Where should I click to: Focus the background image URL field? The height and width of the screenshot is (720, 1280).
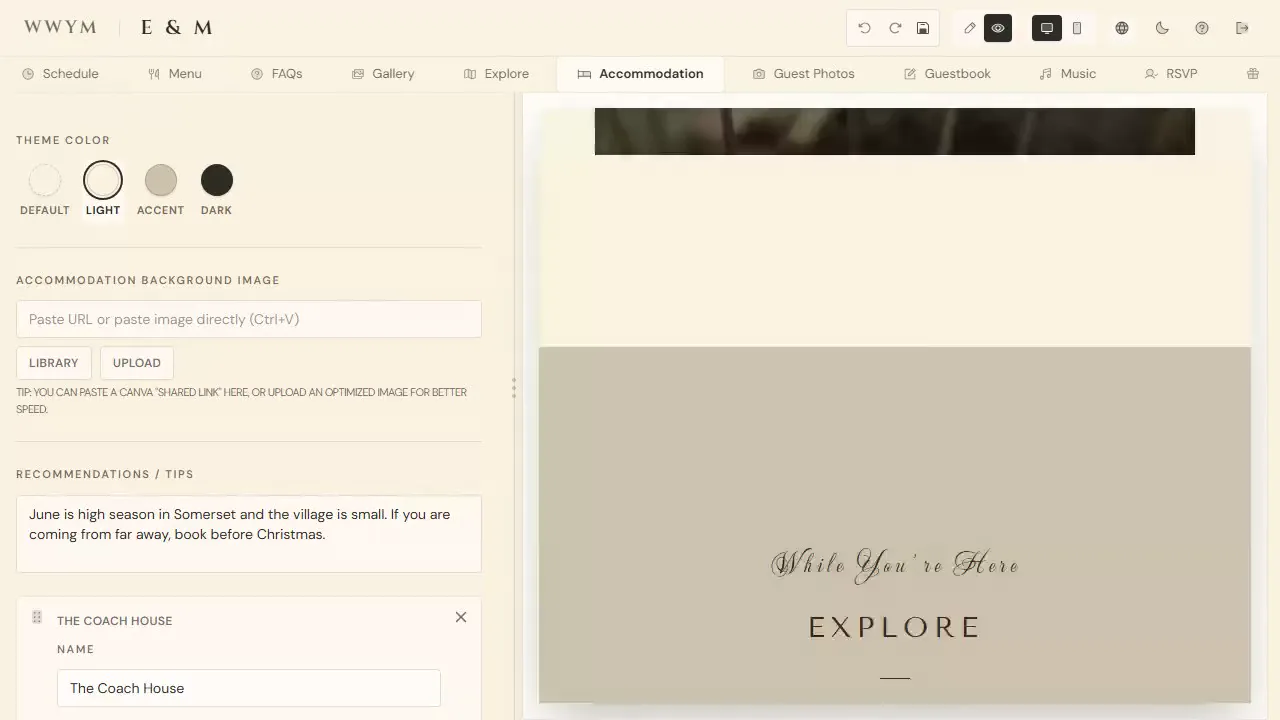pos(249,319)
